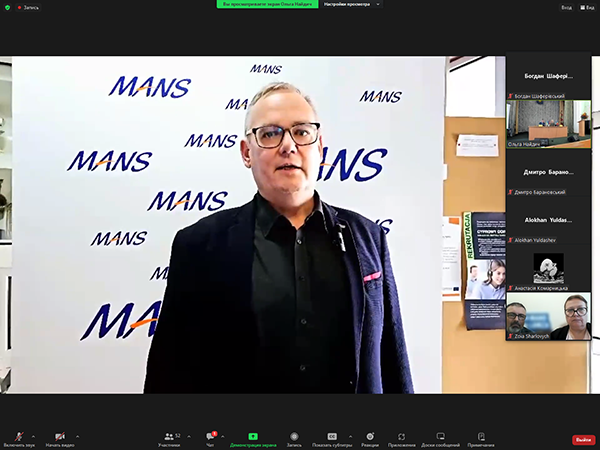Select Alokhan Yuldashev participant tile
Image resolution: width=600 pixels, height=450 pixels.
pos(548,220)
